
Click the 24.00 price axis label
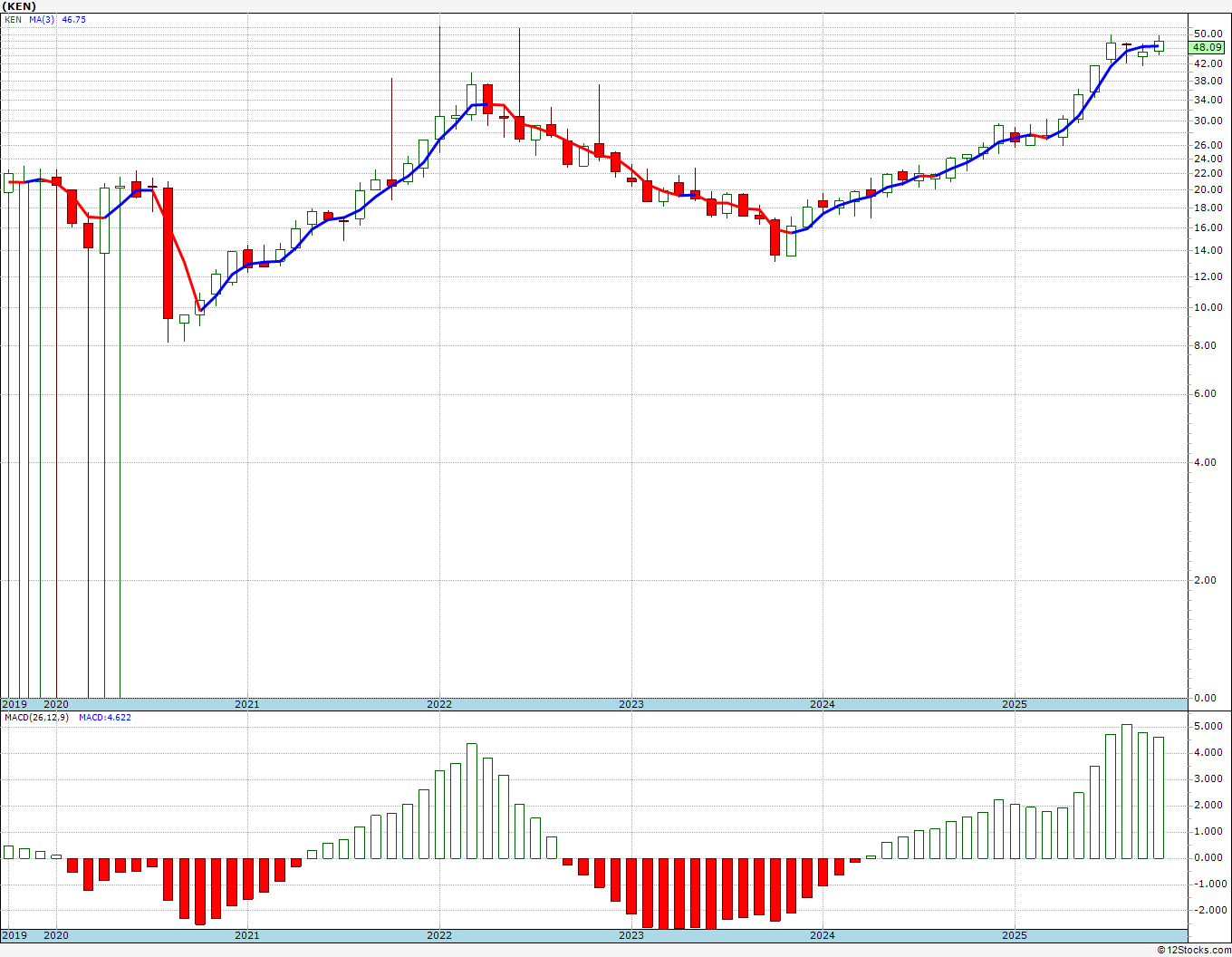click(1208, 159)
